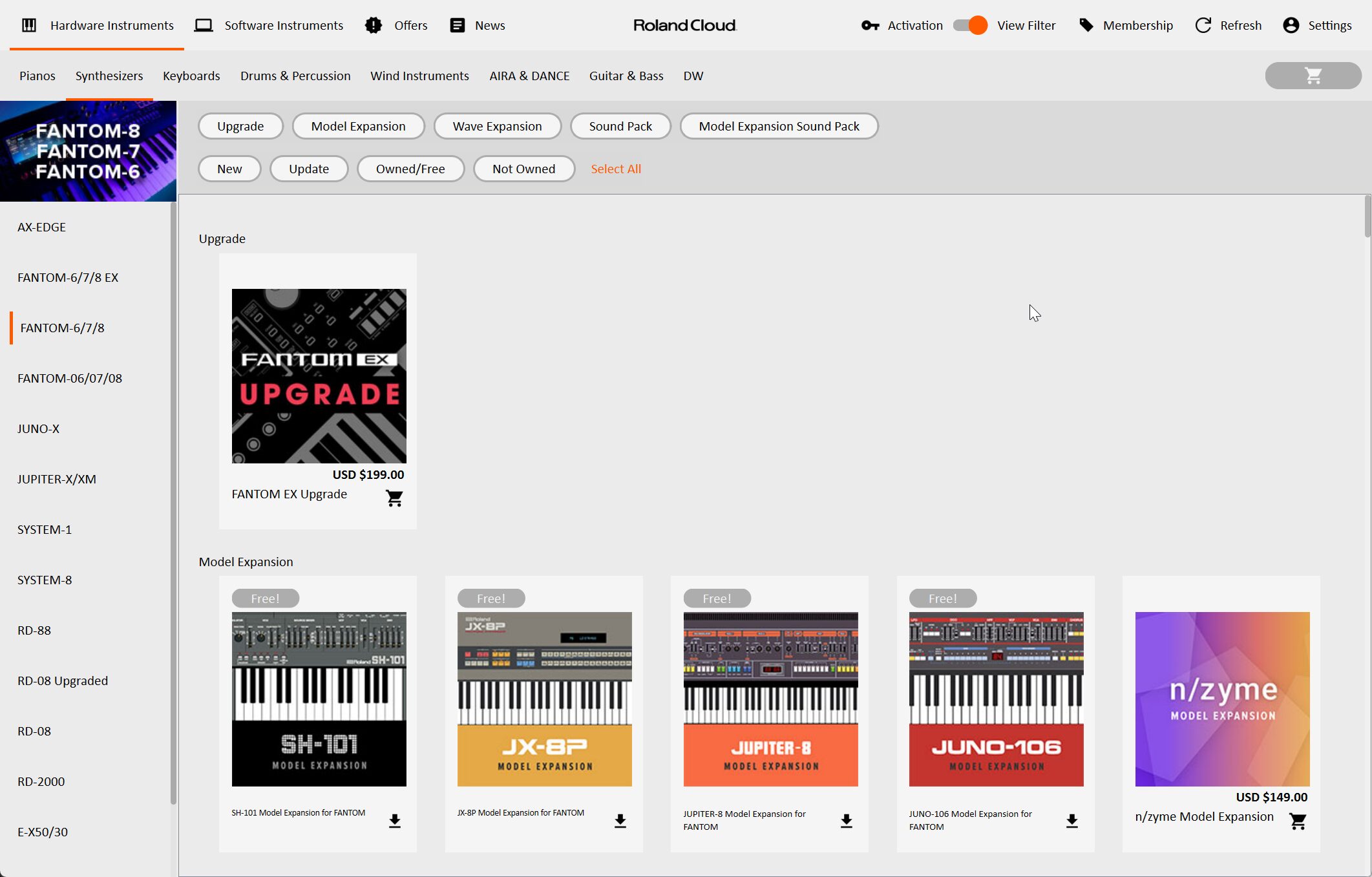This screenshot has width=1372, height=877.
Task: Toggle the Not Owned filter chip
Action: [x=523, y=169]
